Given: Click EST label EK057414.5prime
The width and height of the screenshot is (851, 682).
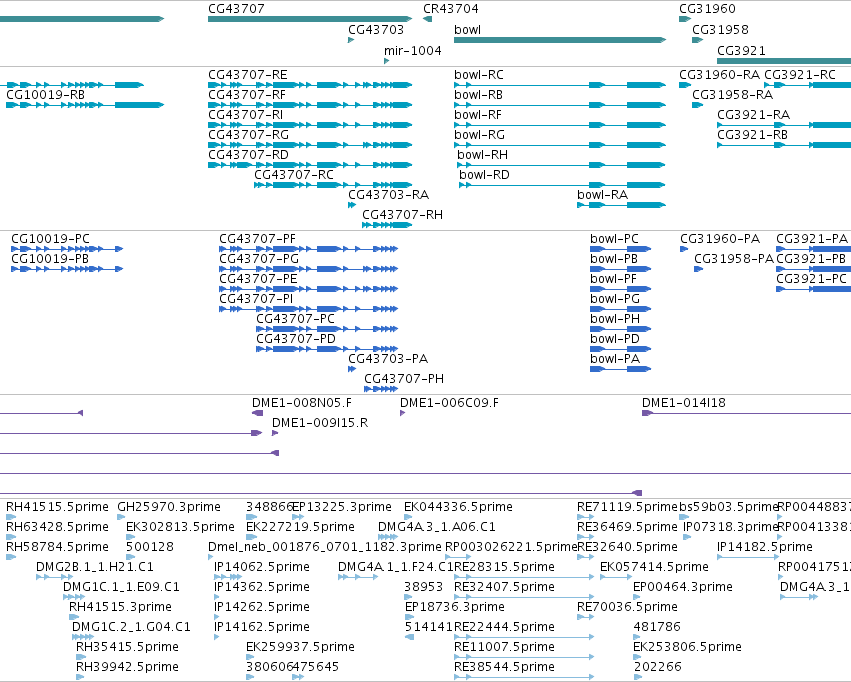Looking at the screenshot, I should point(655,567).
